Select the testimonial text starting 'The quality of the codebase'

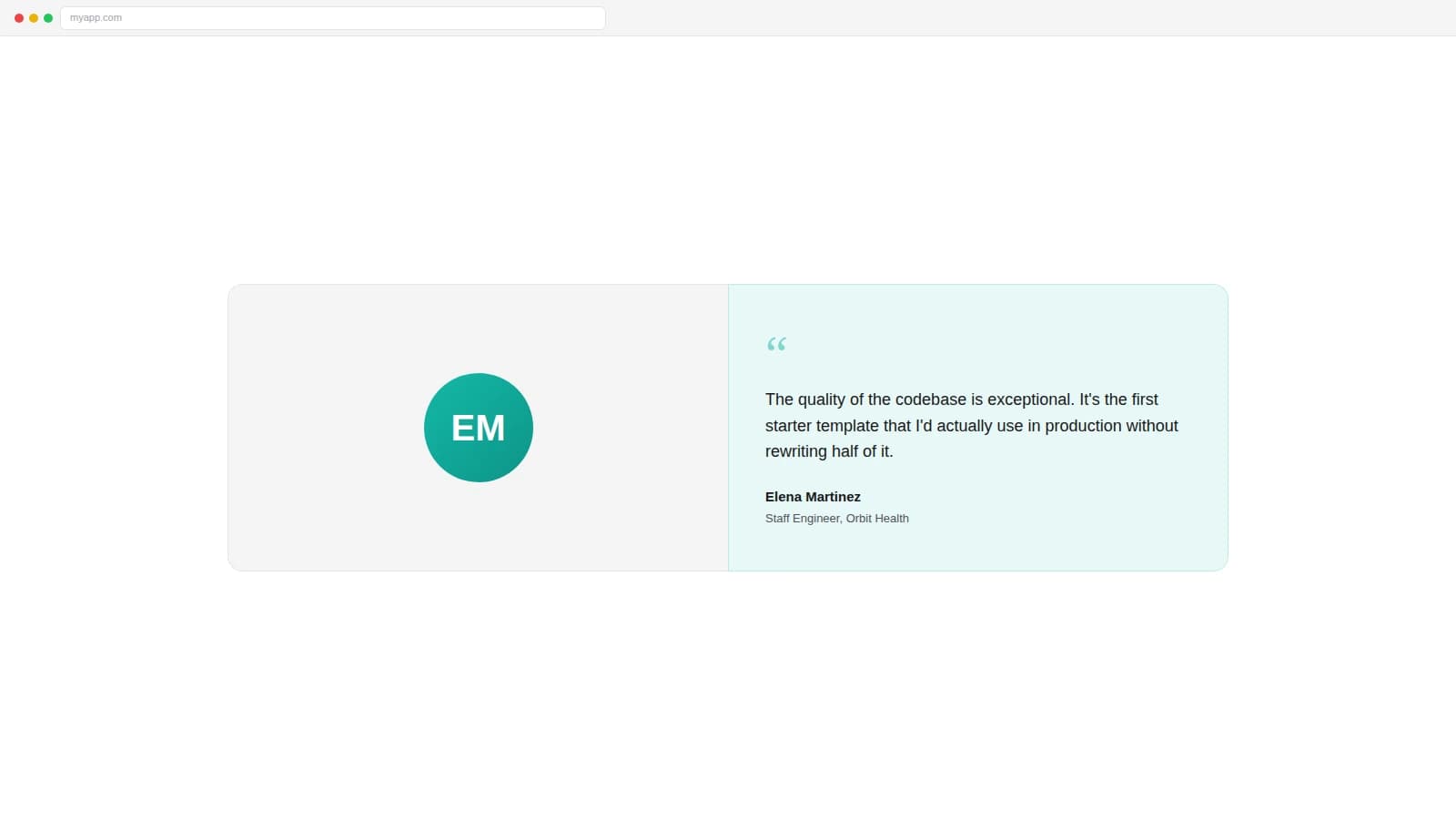972,425
